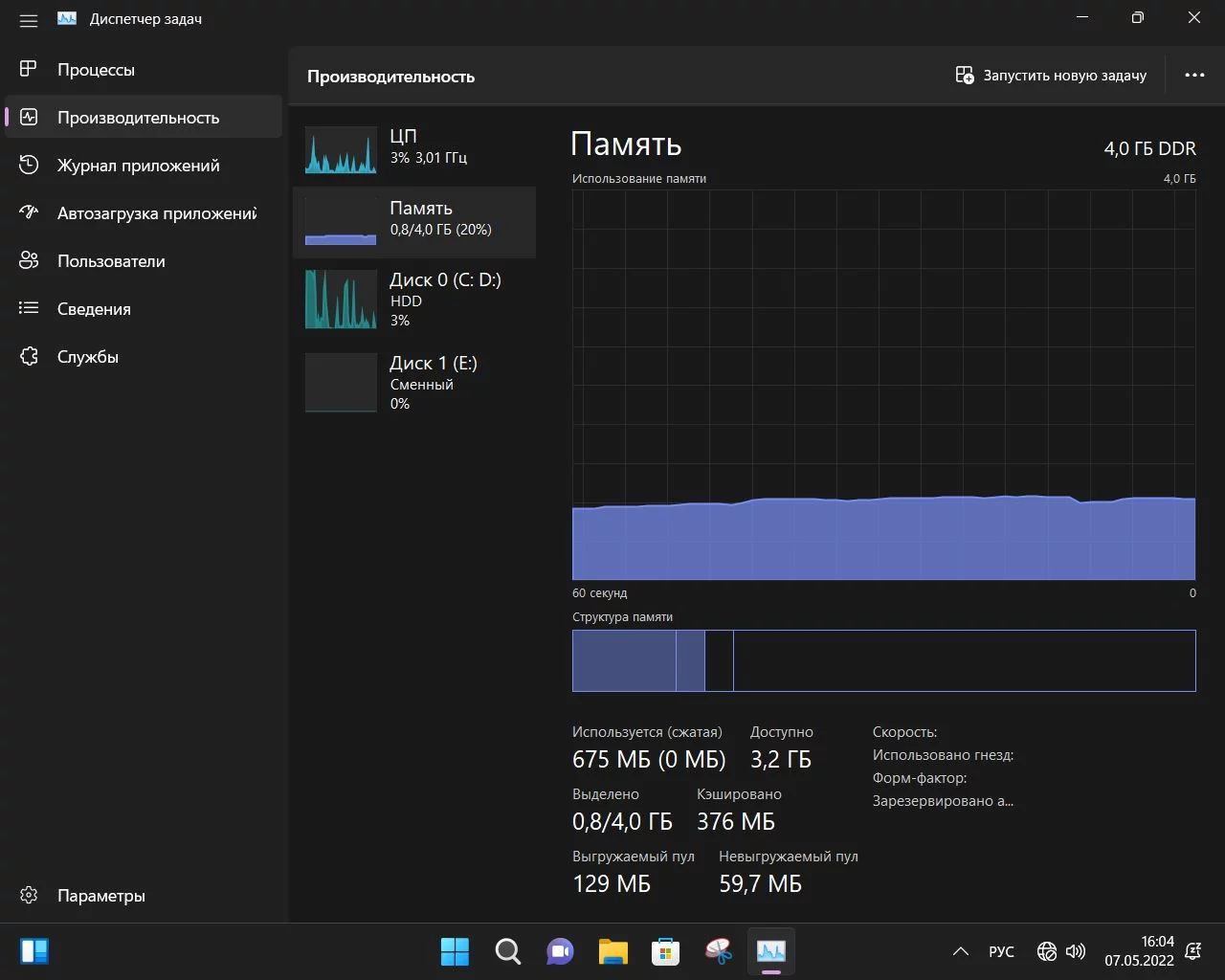Select the Производительность tab
This screenshot has width=1225, height=980.
pos(144,117)
